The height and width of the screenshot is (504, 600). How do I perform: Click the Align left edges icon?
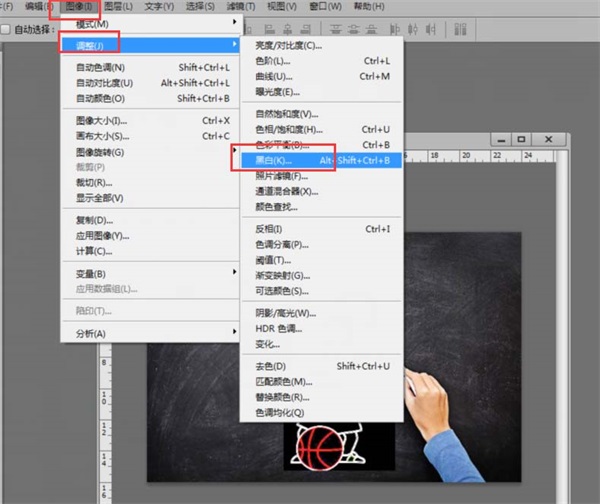click(x=270, y=29)
